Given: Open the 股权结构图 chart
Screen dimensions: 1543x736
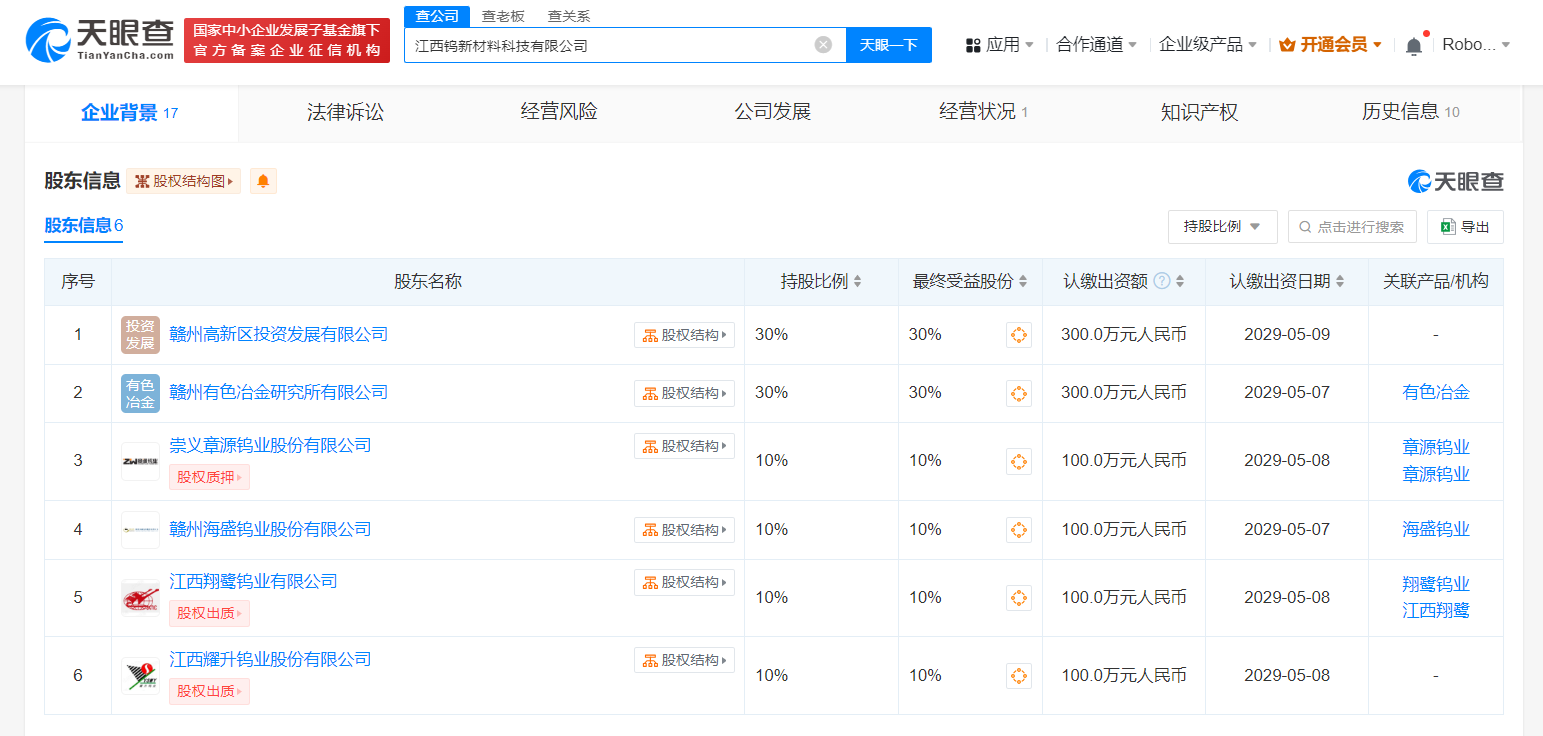Looking at the screenshot, I should [183, 181].
